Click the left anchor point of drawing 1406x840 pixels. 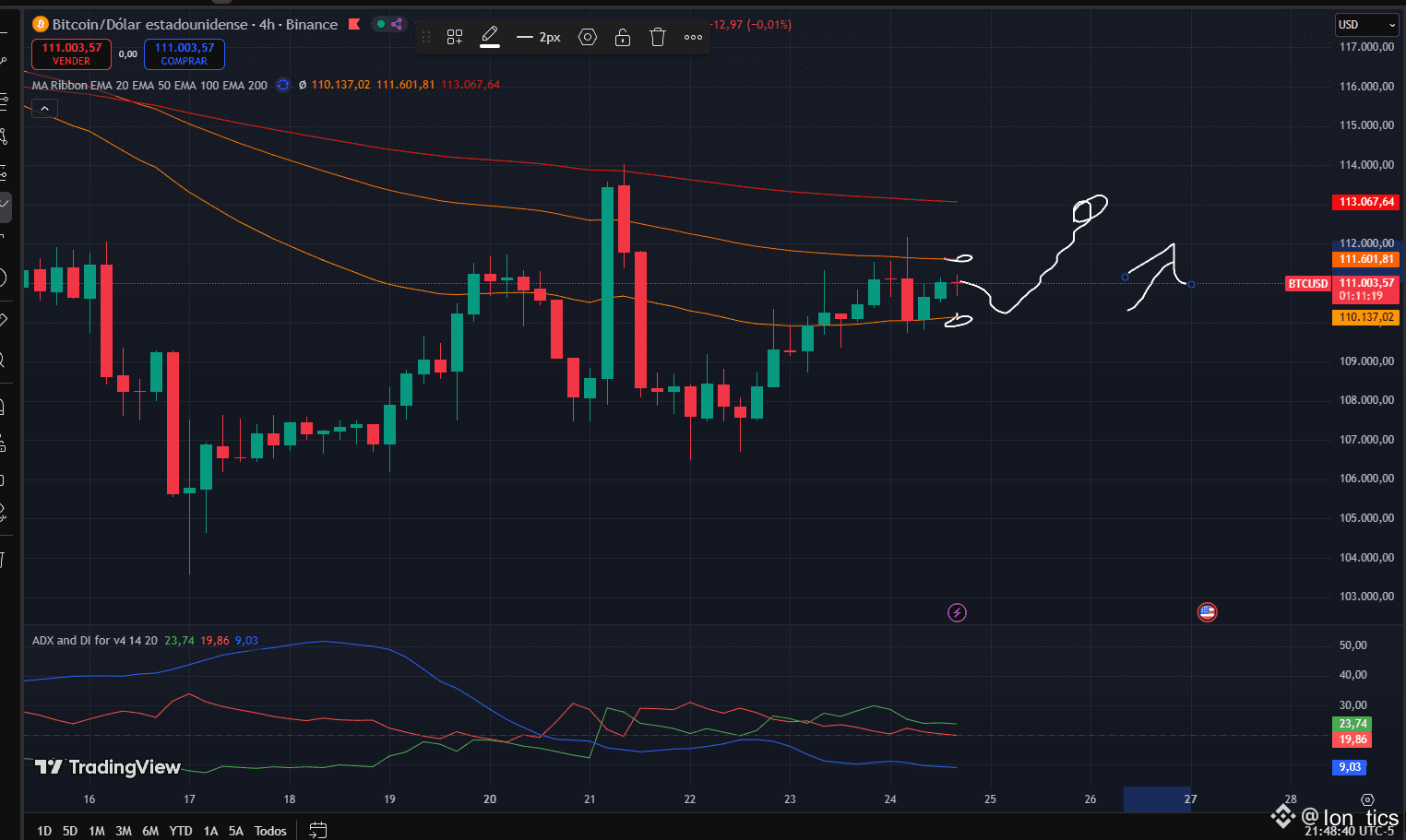1125,277
